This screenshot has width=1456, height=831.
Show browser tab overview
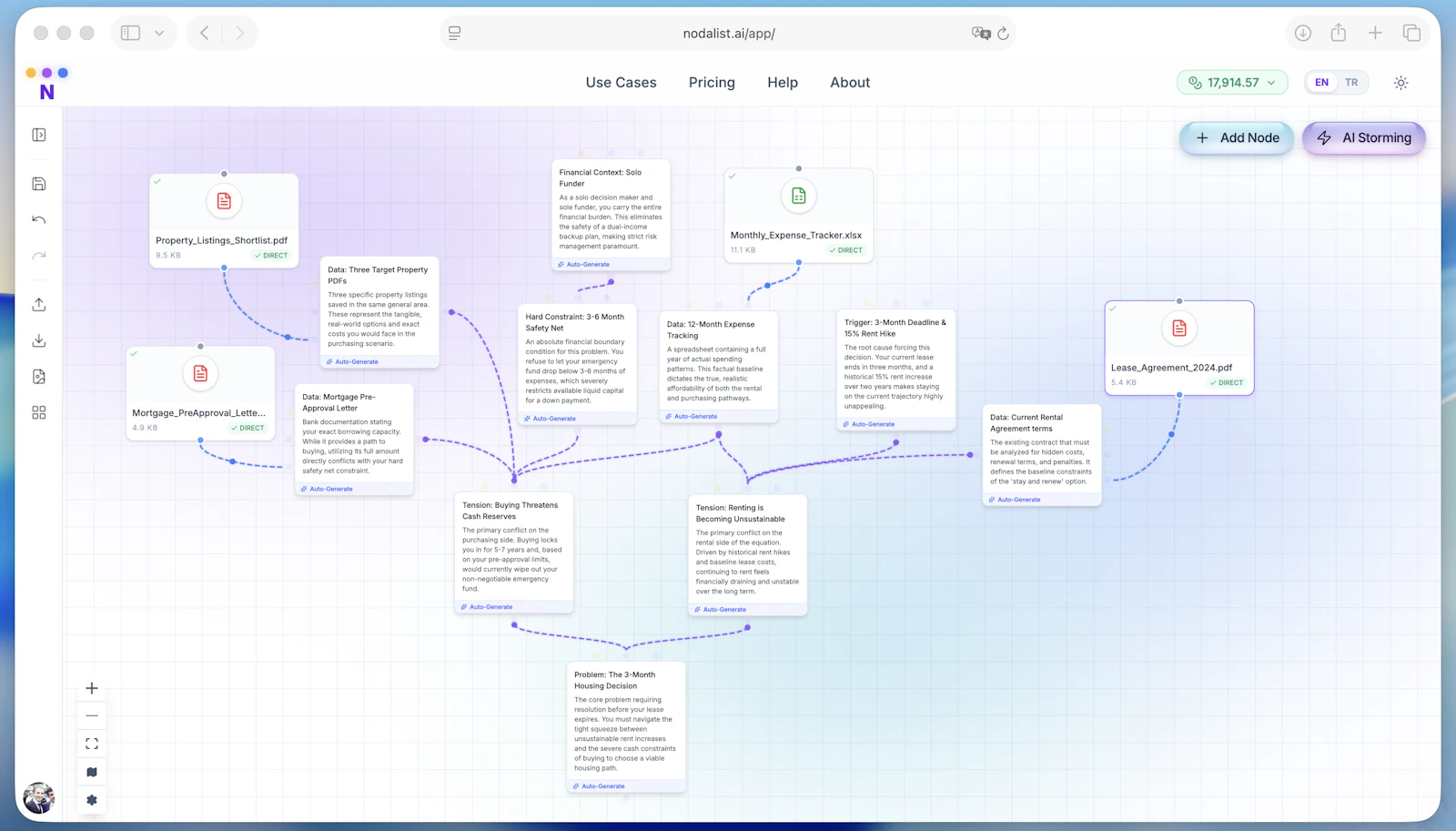pos(1411,33)
